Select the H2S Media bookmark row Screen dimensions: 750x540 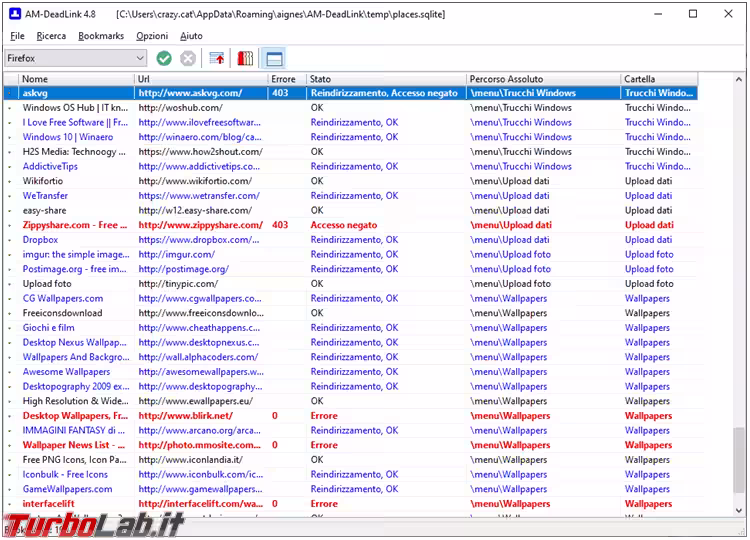[x=351, y=152]
